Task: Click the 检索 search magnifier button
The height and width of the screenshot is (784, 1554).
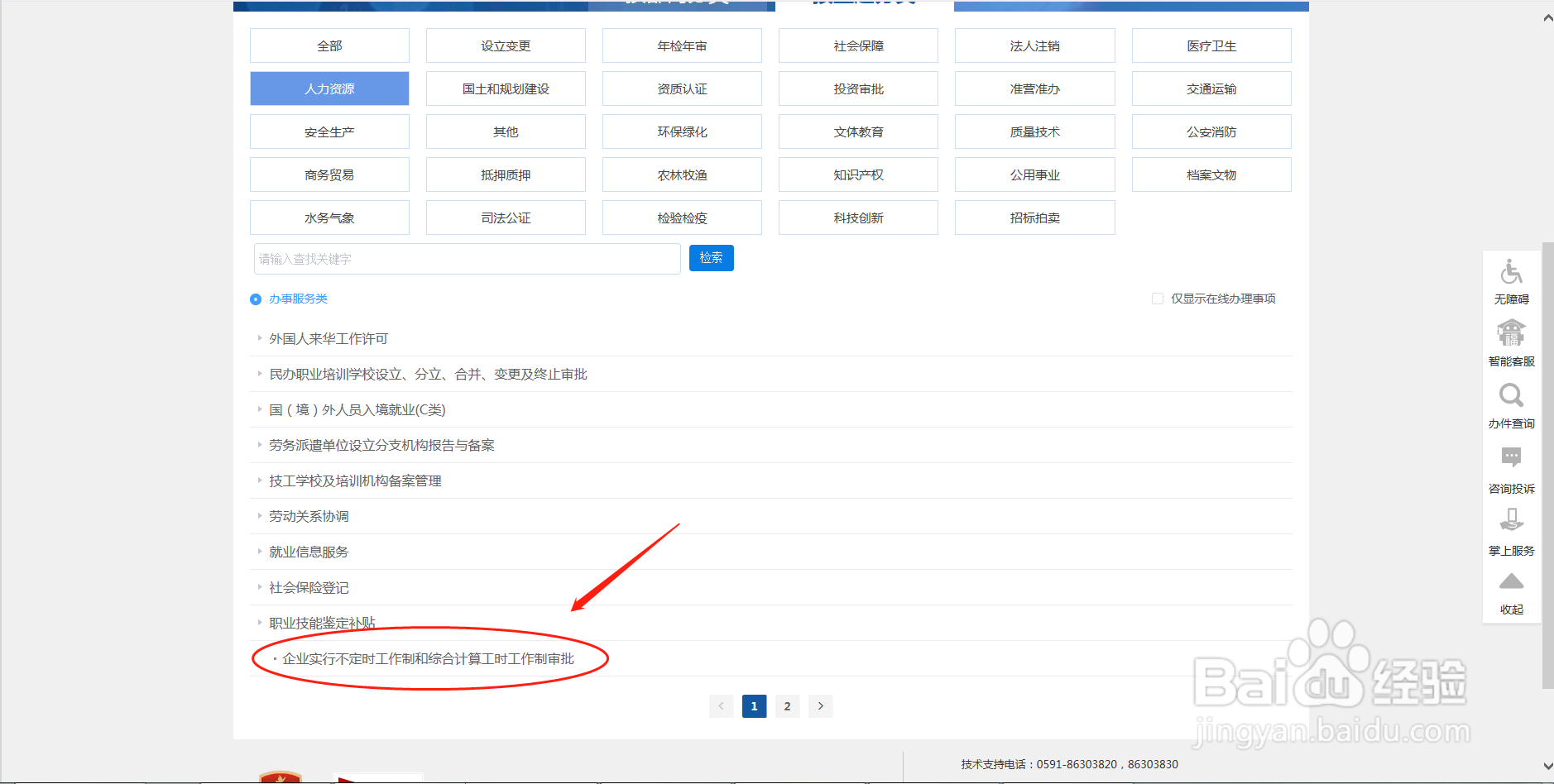Action: point(710,257)
